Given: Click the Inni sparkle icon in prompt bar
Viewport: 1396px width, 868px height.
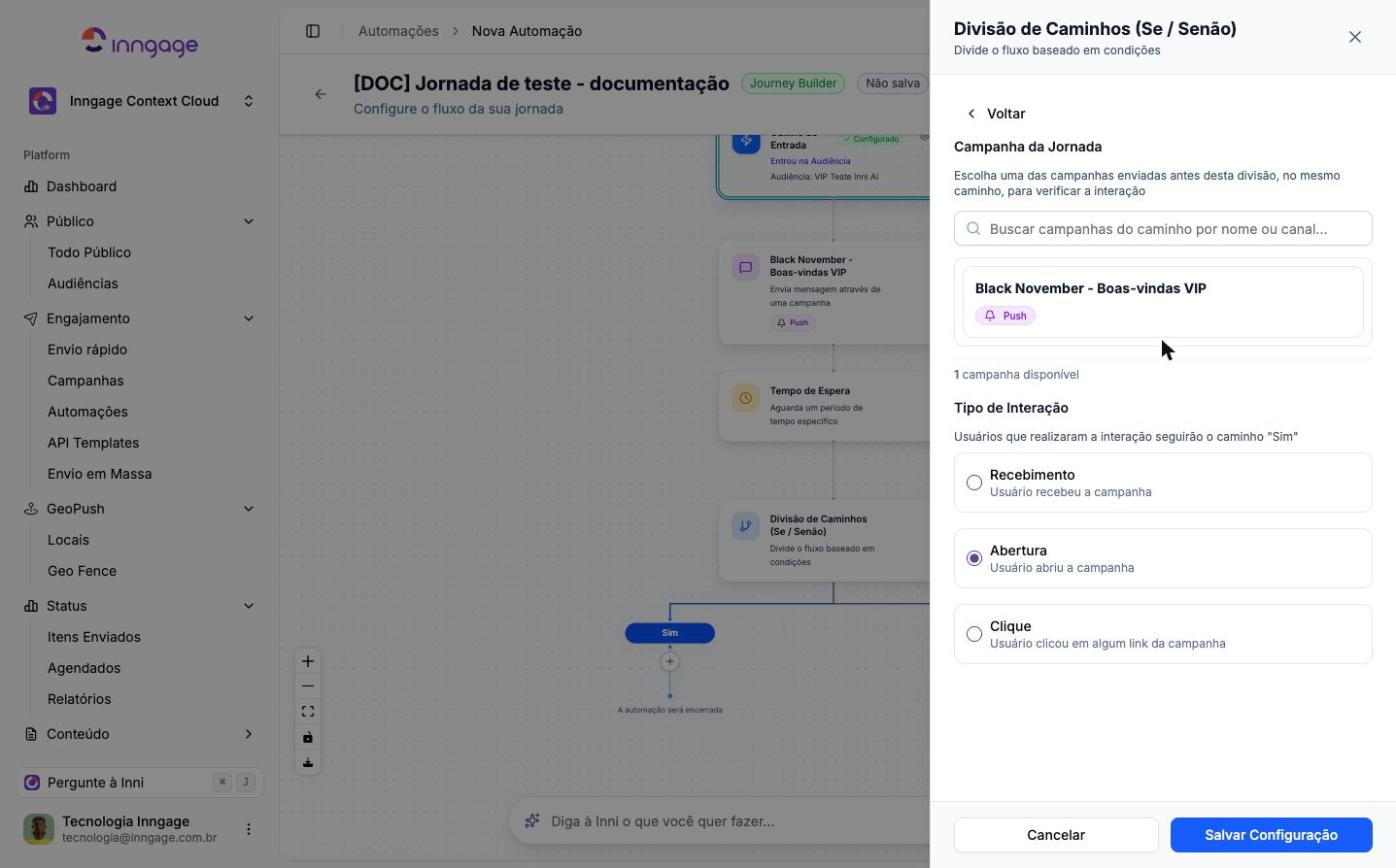Looking at the screenshot, I should click(533, 821).
